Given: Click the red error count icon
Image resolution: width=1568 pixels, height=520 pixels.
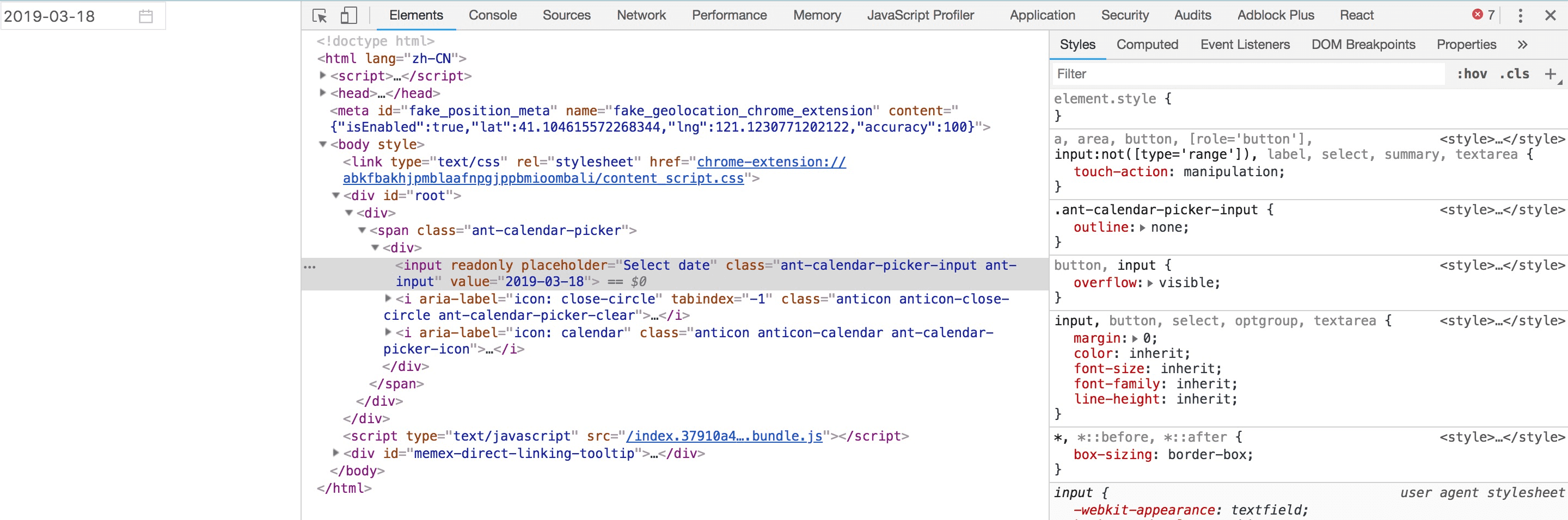Looking at the screenshot, I should click(1477, 15).
